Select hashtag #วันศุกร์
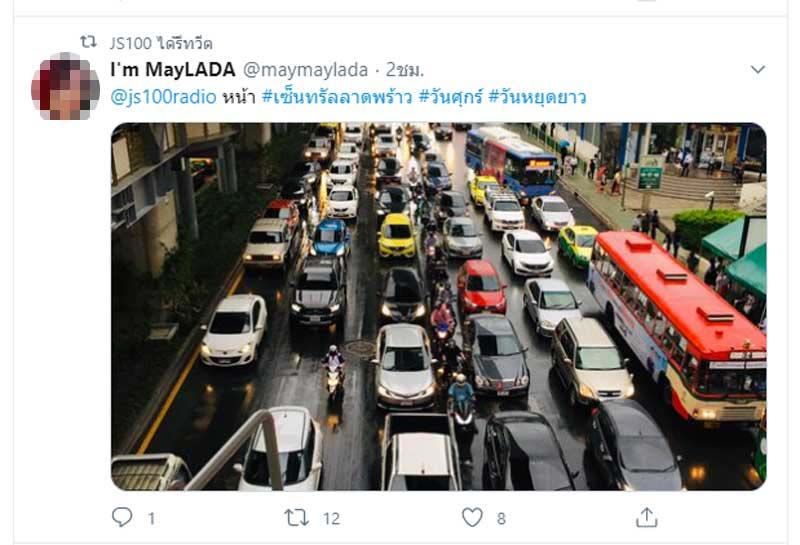800x545 pixels. coord(451,96)
